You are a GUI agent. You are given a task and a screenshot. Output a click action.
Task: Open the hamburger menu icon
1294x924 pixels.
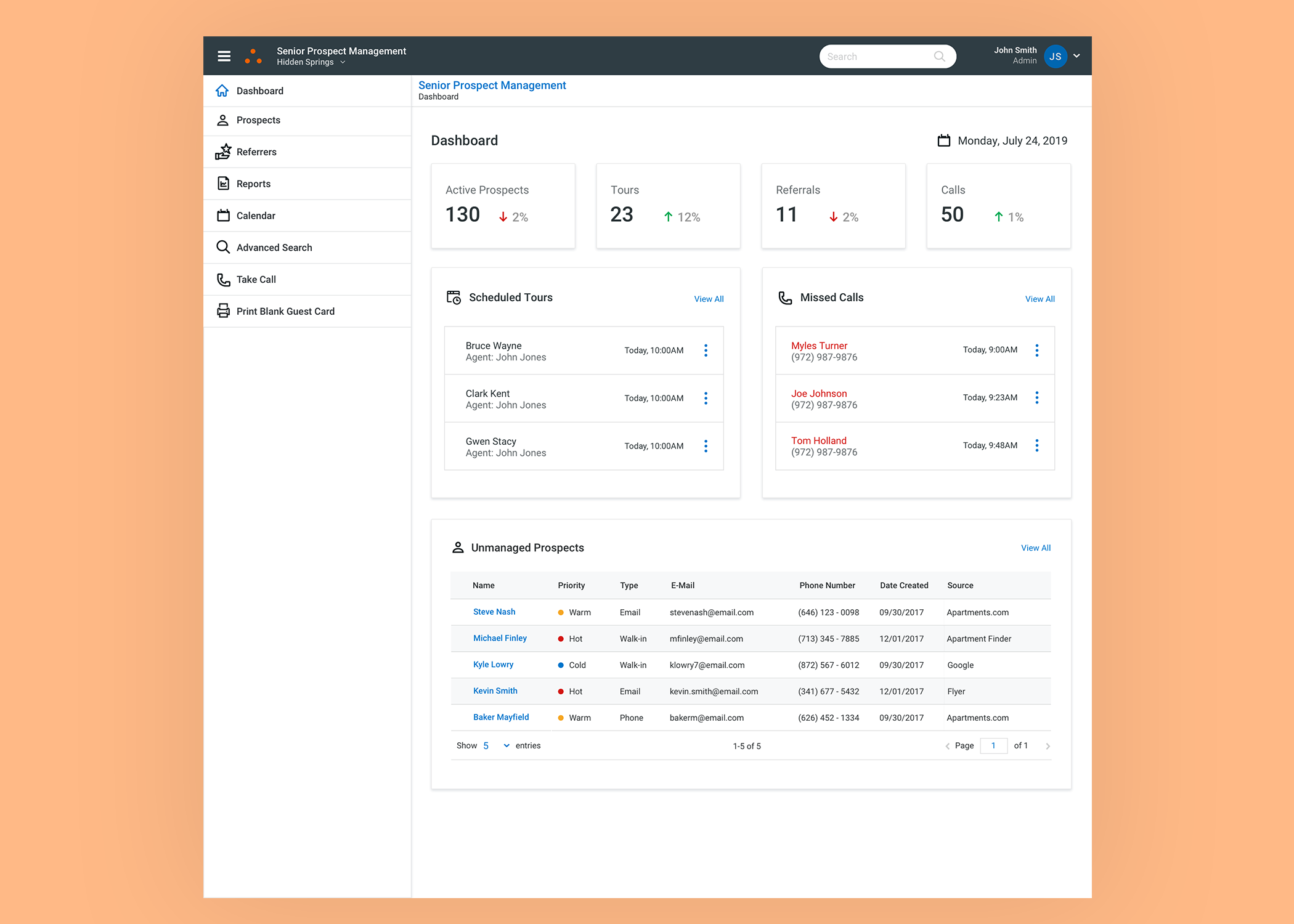pos(224,56)
